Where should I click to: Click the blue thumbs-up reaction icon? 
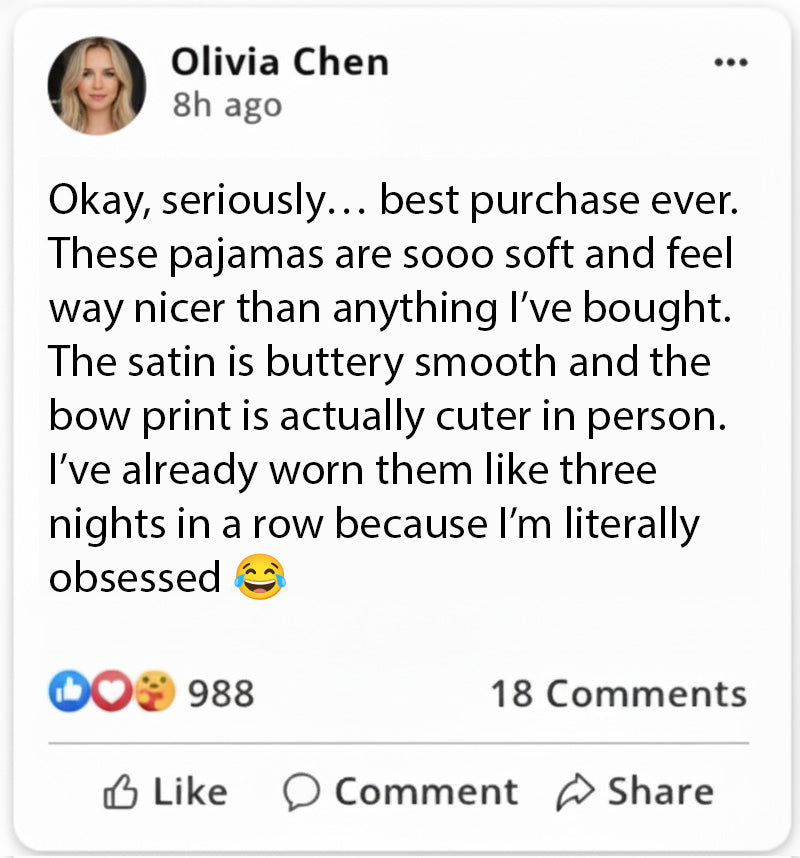(x=65, y=691)
